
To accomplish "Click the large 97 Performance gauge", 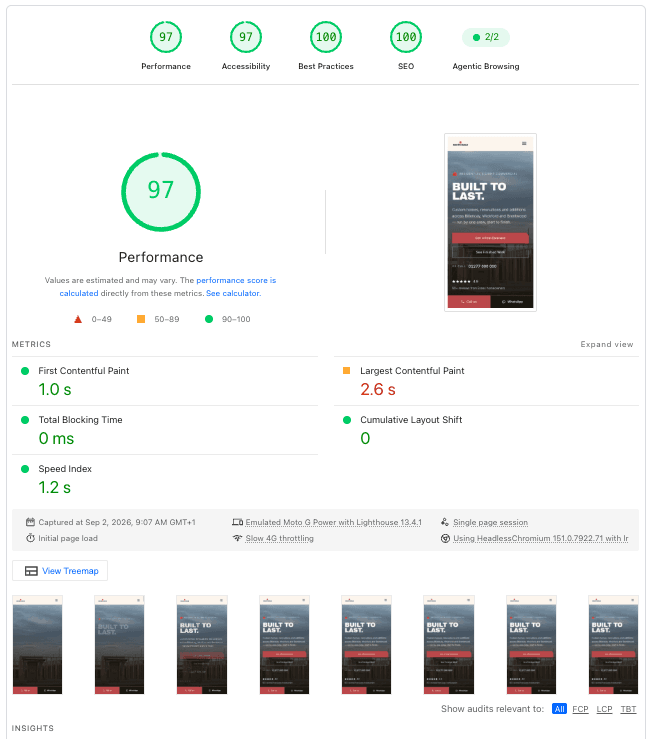I will click(161, 191).
